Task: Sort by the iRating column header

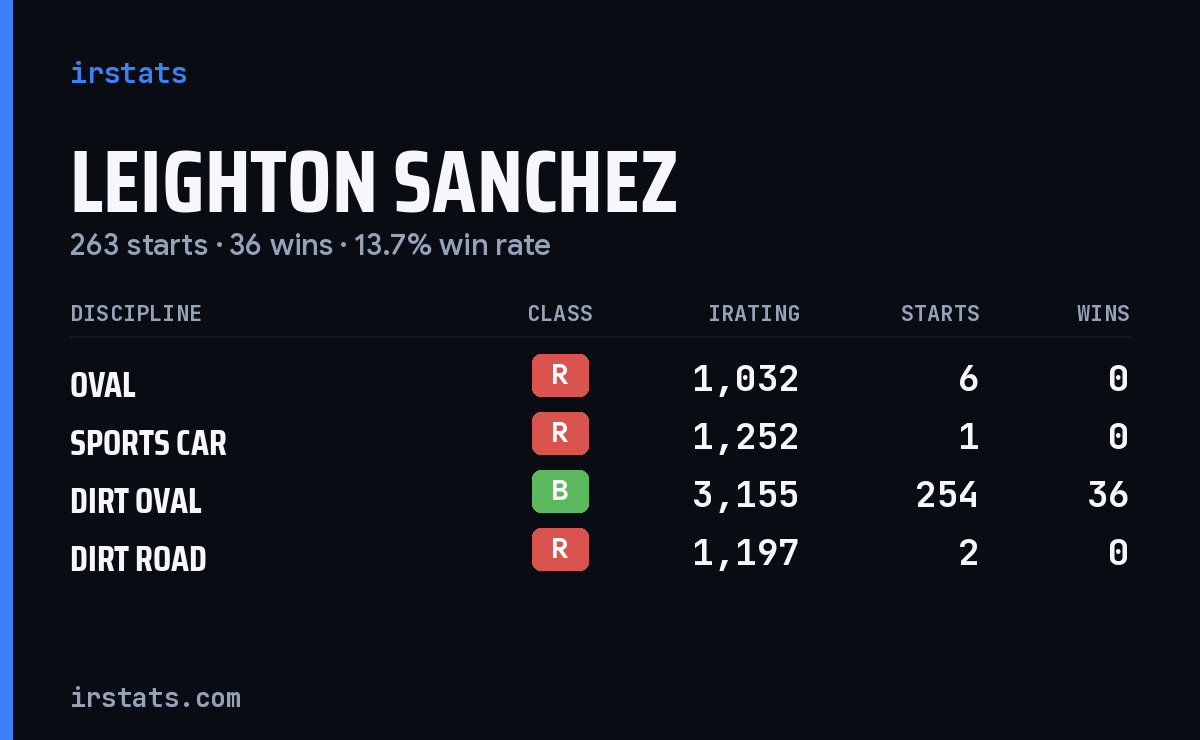Action: tap(754, 314)
